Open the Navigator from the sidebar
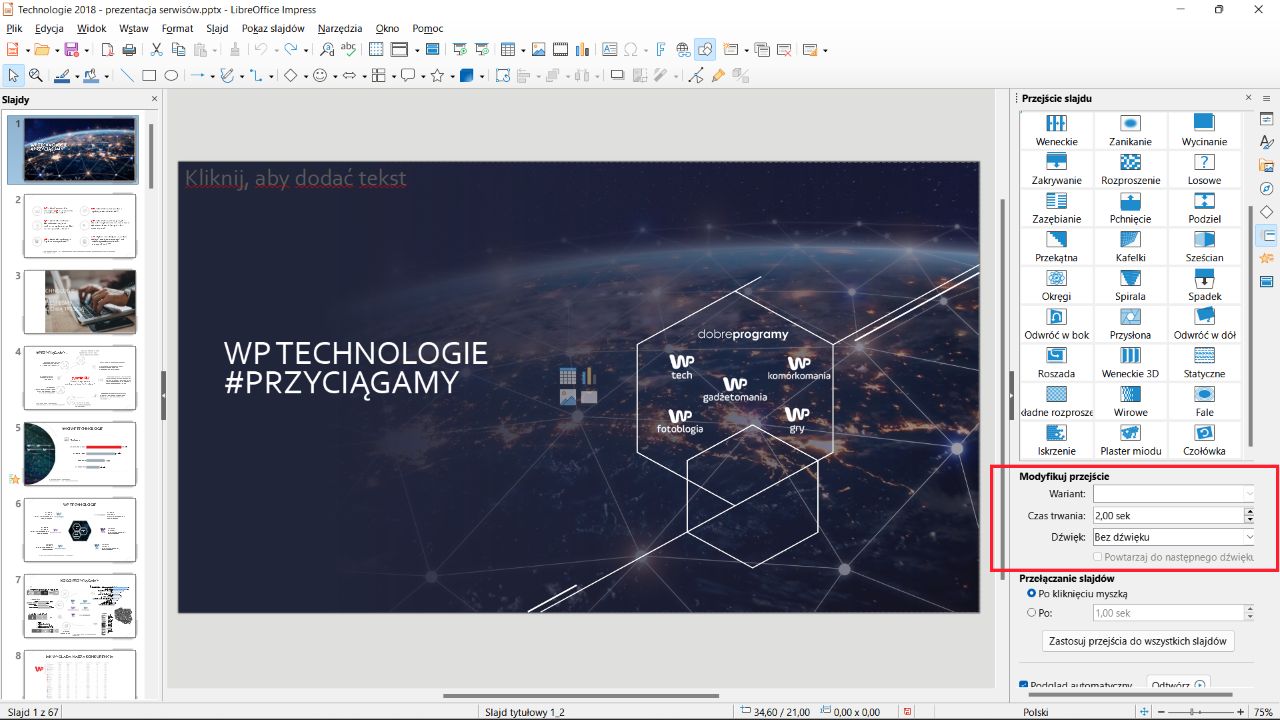Viewport: 1280px width, 720px height. pyautogui.click(x=1267, y=187)
